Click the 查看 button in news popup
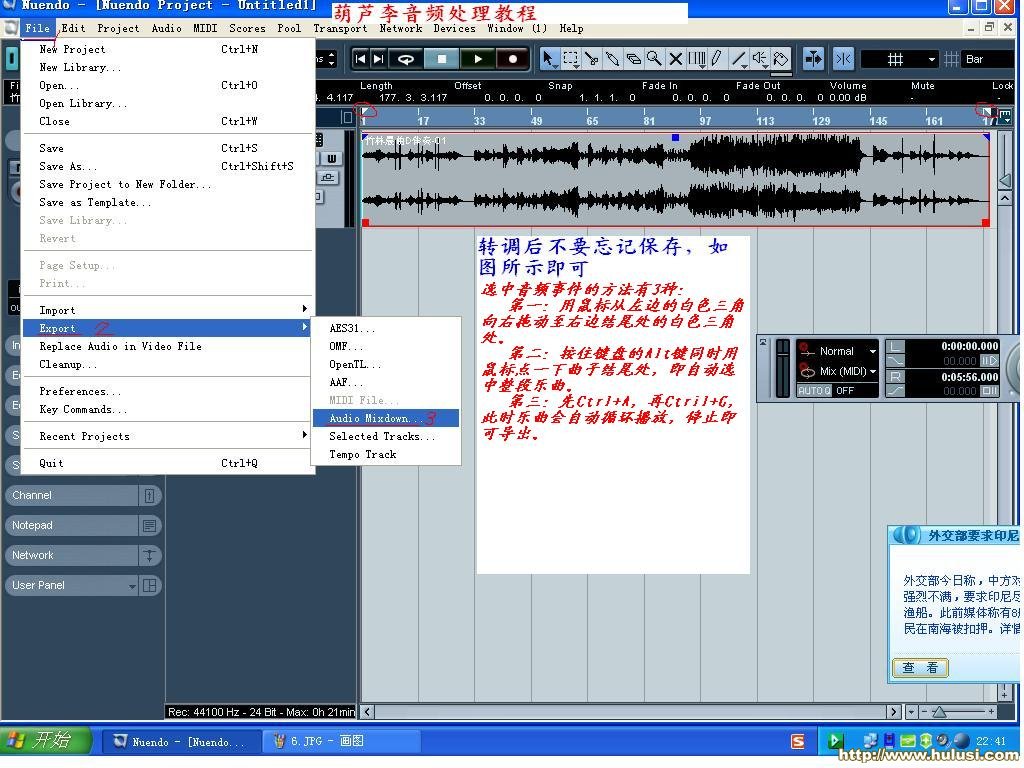This screenshot has width=1024, height=768. tap(920, 667)
